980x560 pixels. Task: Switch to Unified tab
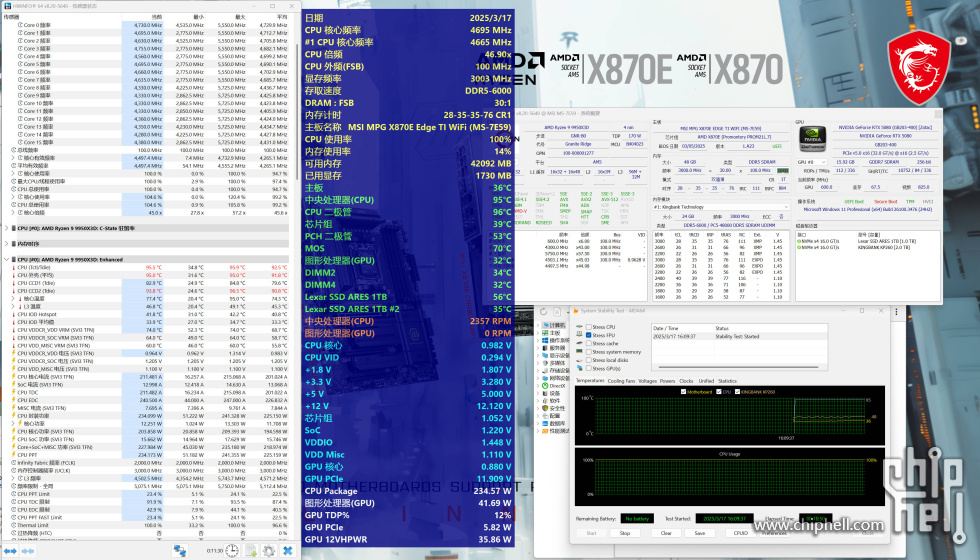click(706, 381)
